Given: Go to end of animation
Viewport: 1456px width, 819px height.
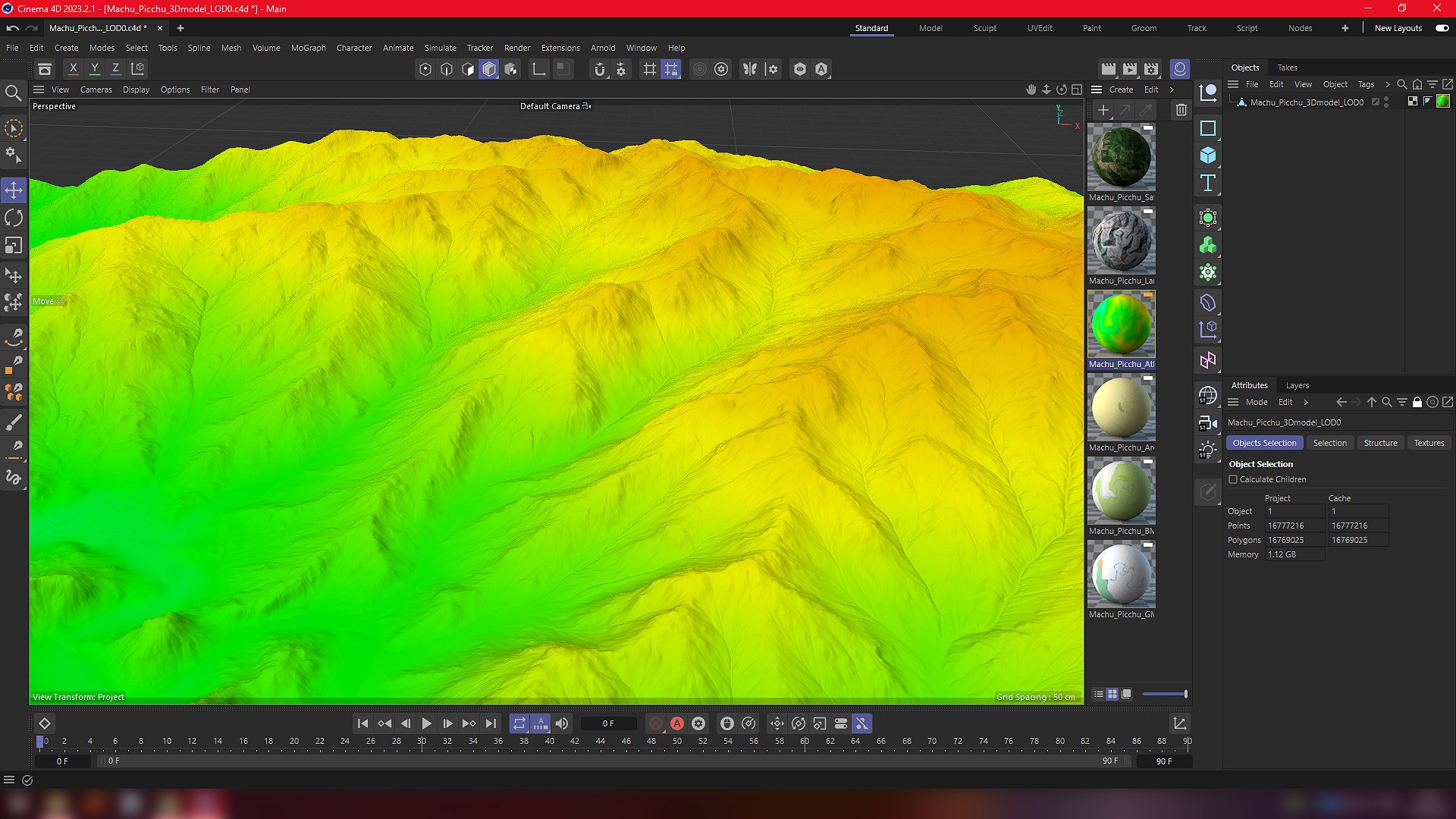Looking at the screenshot, I should [491, 723].
